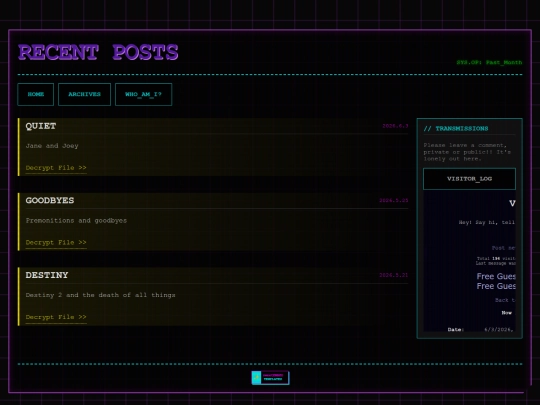Screen dimensions: 540x405
Task: Click the QUIET post date 2026.6.3
Action: pos(395,126)
